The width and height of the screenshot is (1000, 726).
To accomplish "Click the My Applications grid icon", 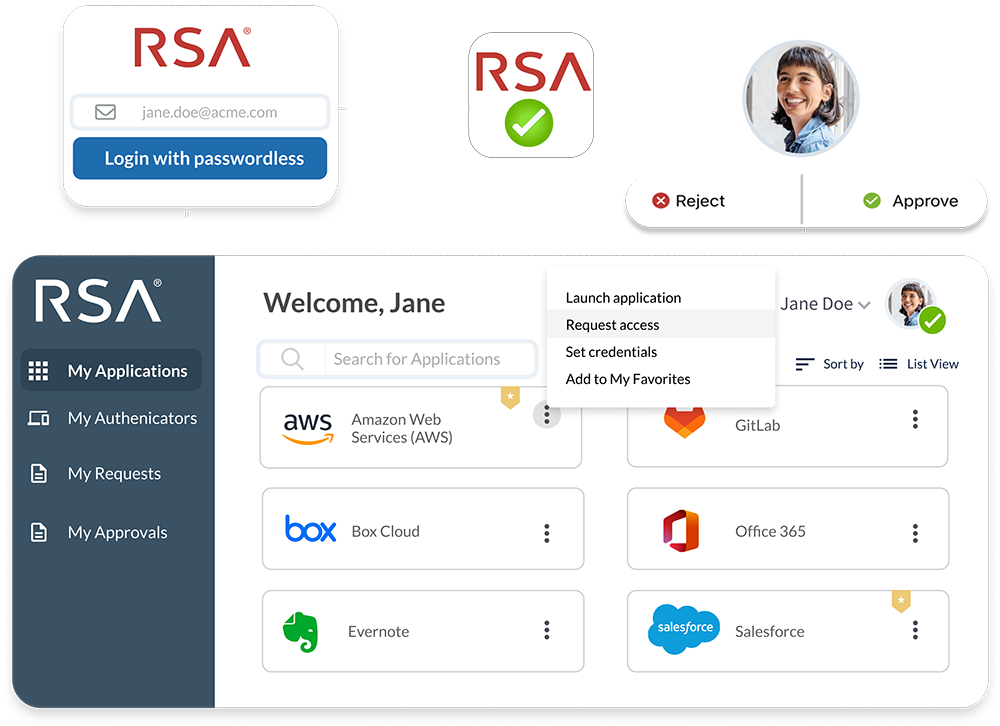I will pyautogui.click(x=38, y=371).
